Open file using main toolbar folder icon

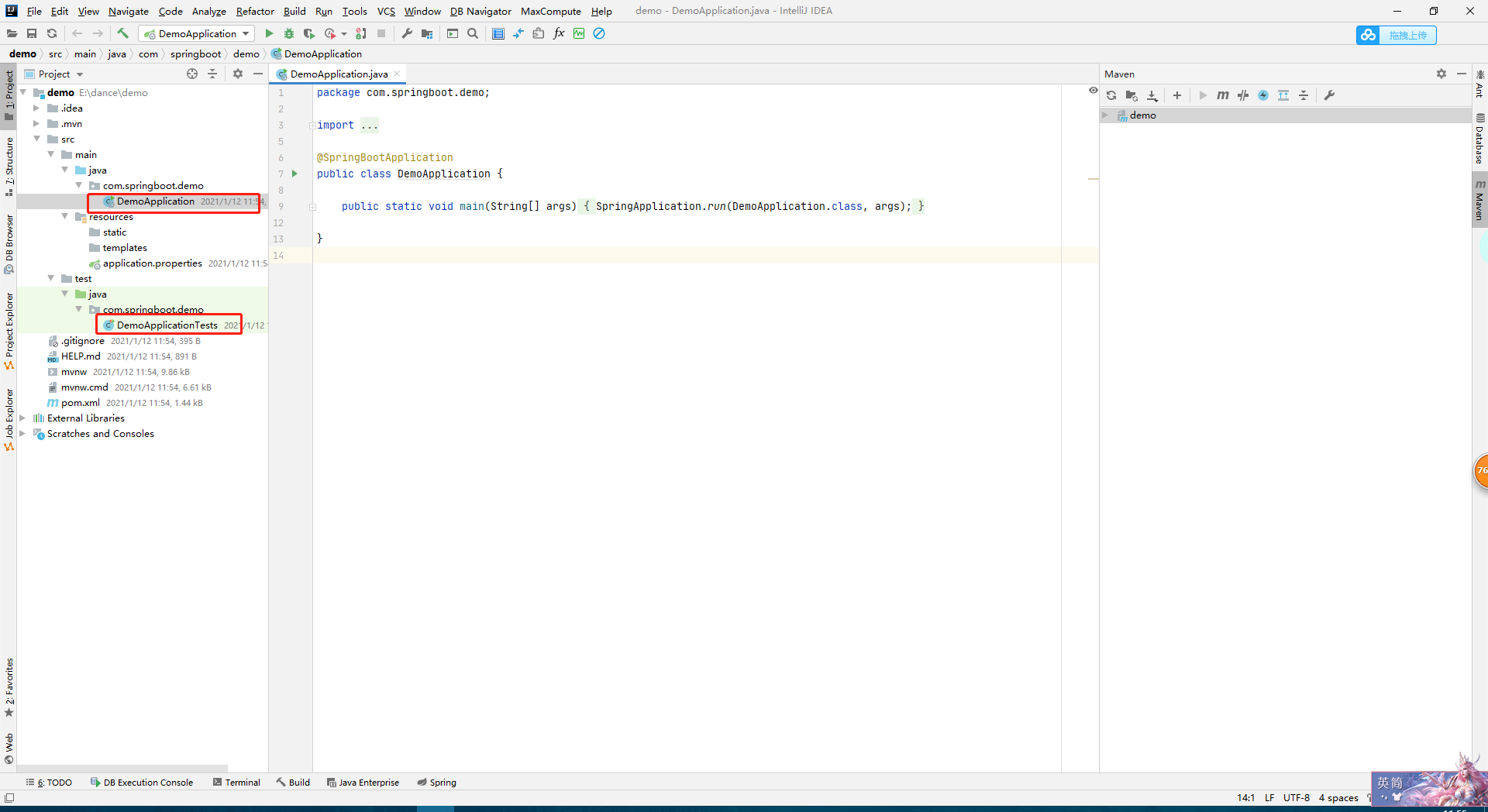click(x=12, y=33)
